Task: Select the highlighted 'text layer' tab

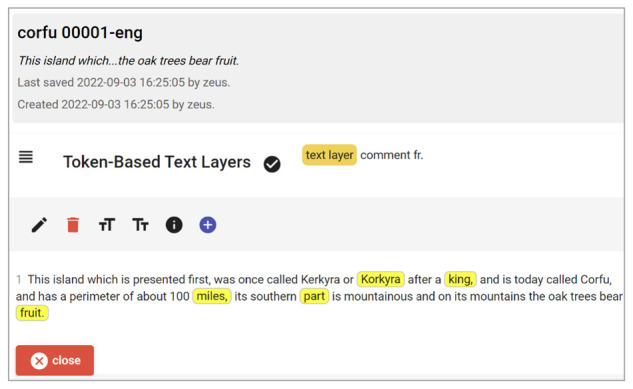Action: 329,155
